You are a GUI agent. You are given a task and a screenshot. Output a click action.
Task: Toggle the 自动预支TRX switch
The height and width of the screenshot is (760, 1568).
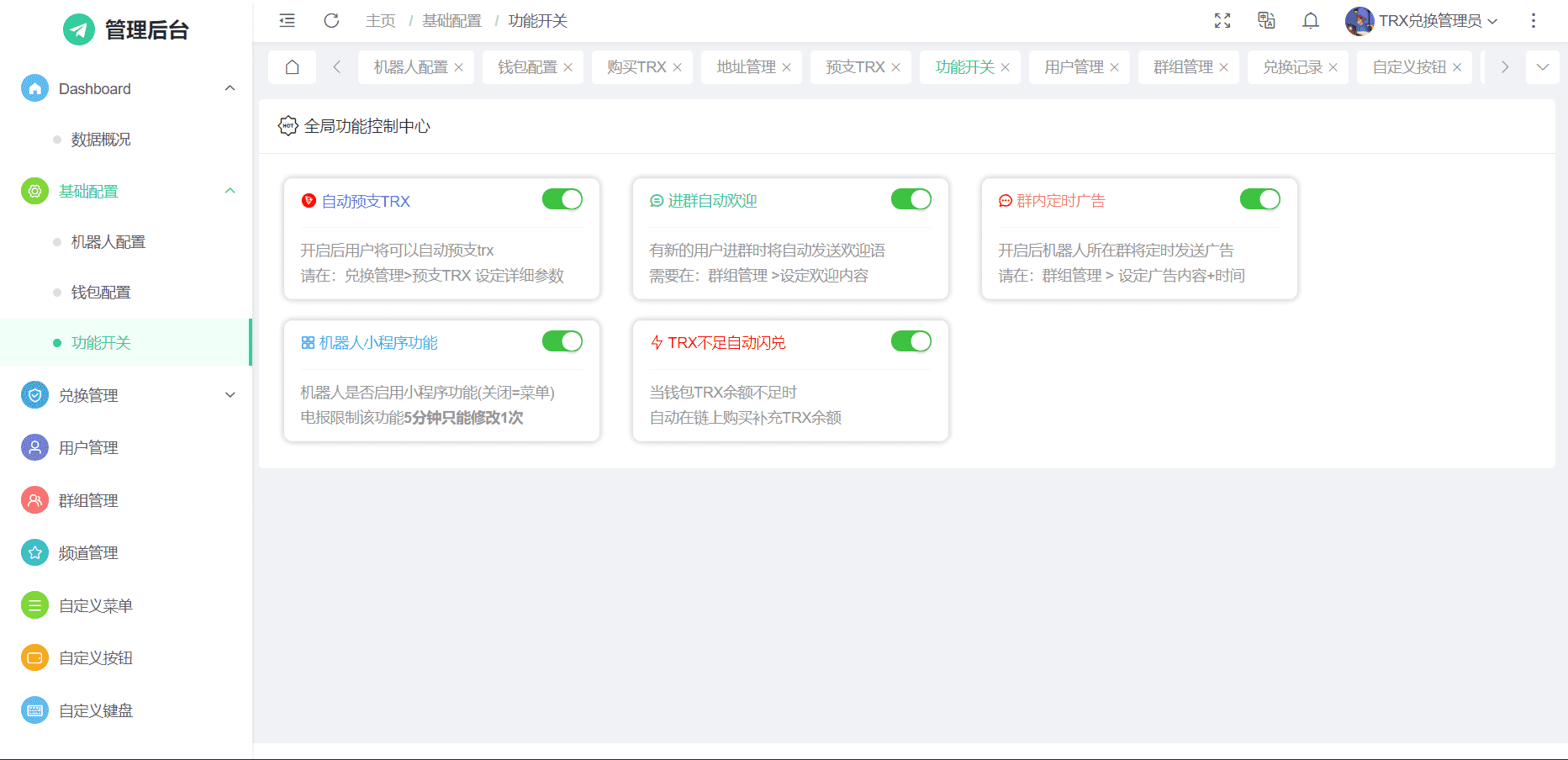pos(562,199)
